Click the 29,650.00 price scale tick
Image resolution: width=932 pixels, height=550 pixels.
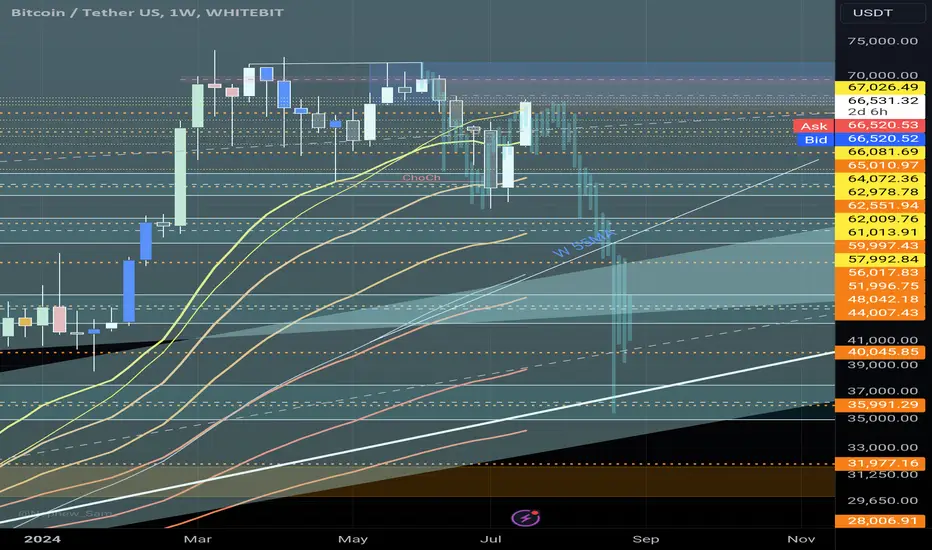[883, 501]
